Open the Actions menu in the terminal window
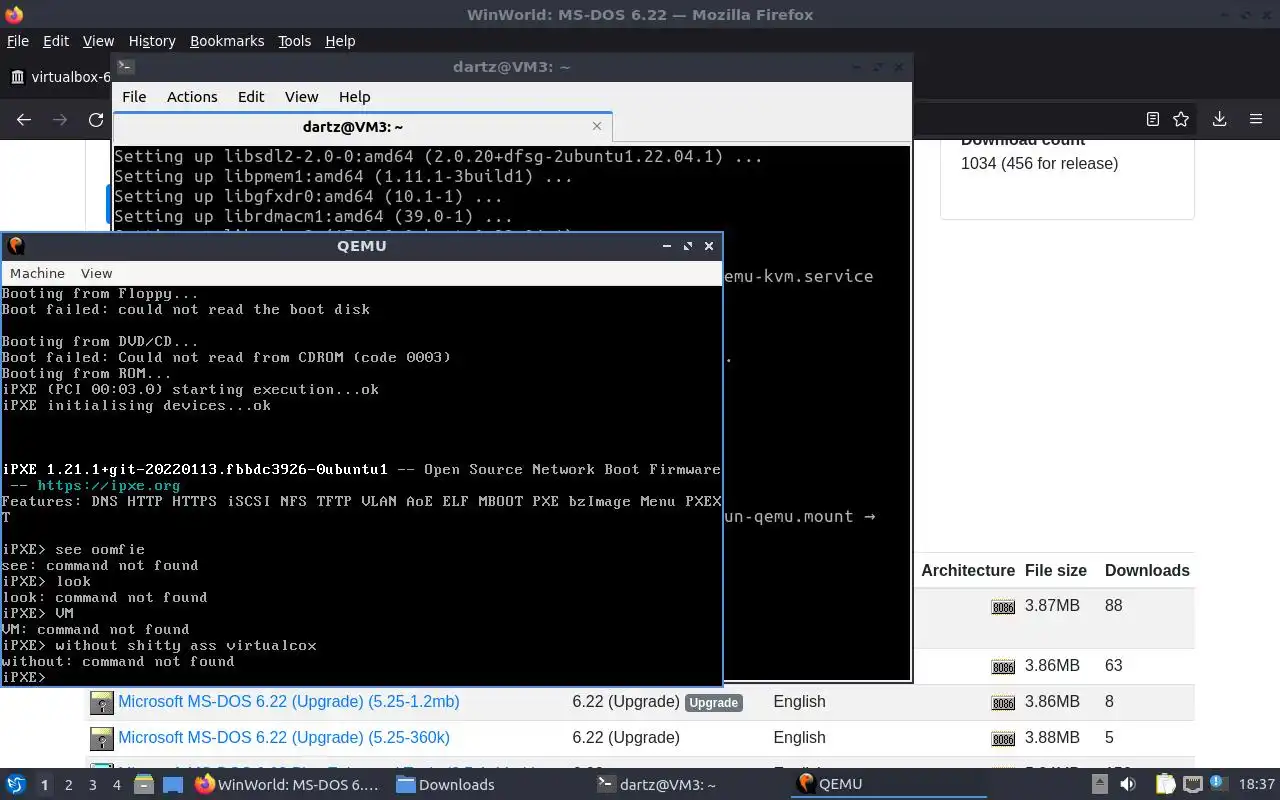This screenshot has width=1280, height=800. click(192, 97)
